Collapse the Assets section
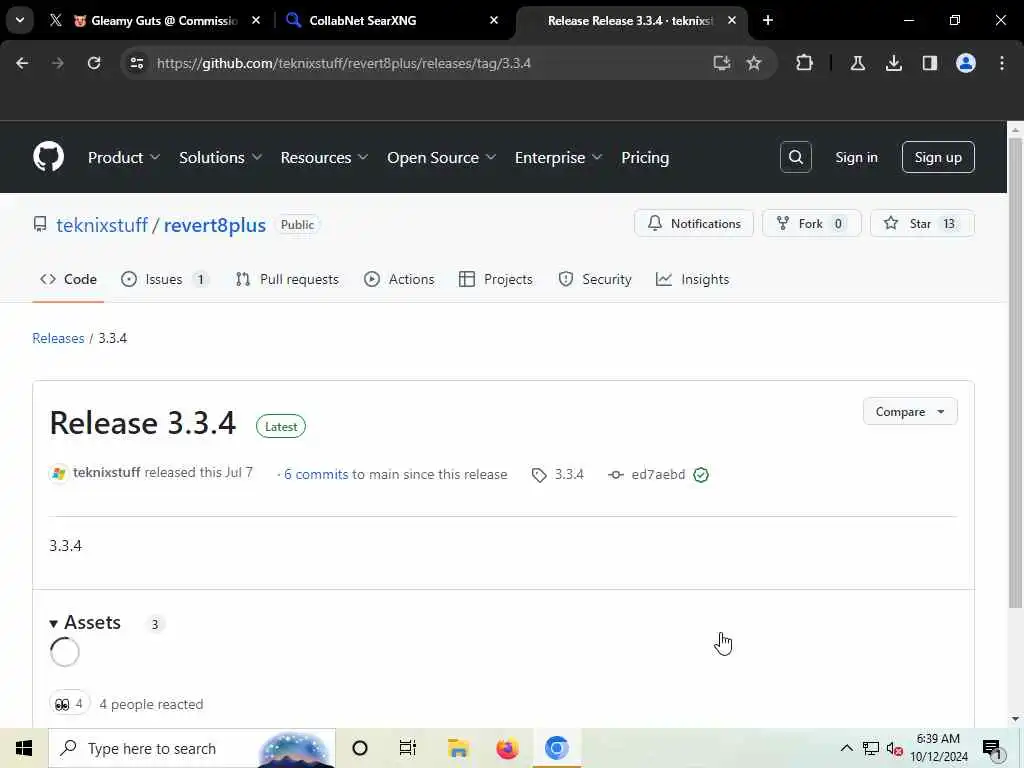The height and width of the screenshot is (768, 1024). click(x=86, y=622)
